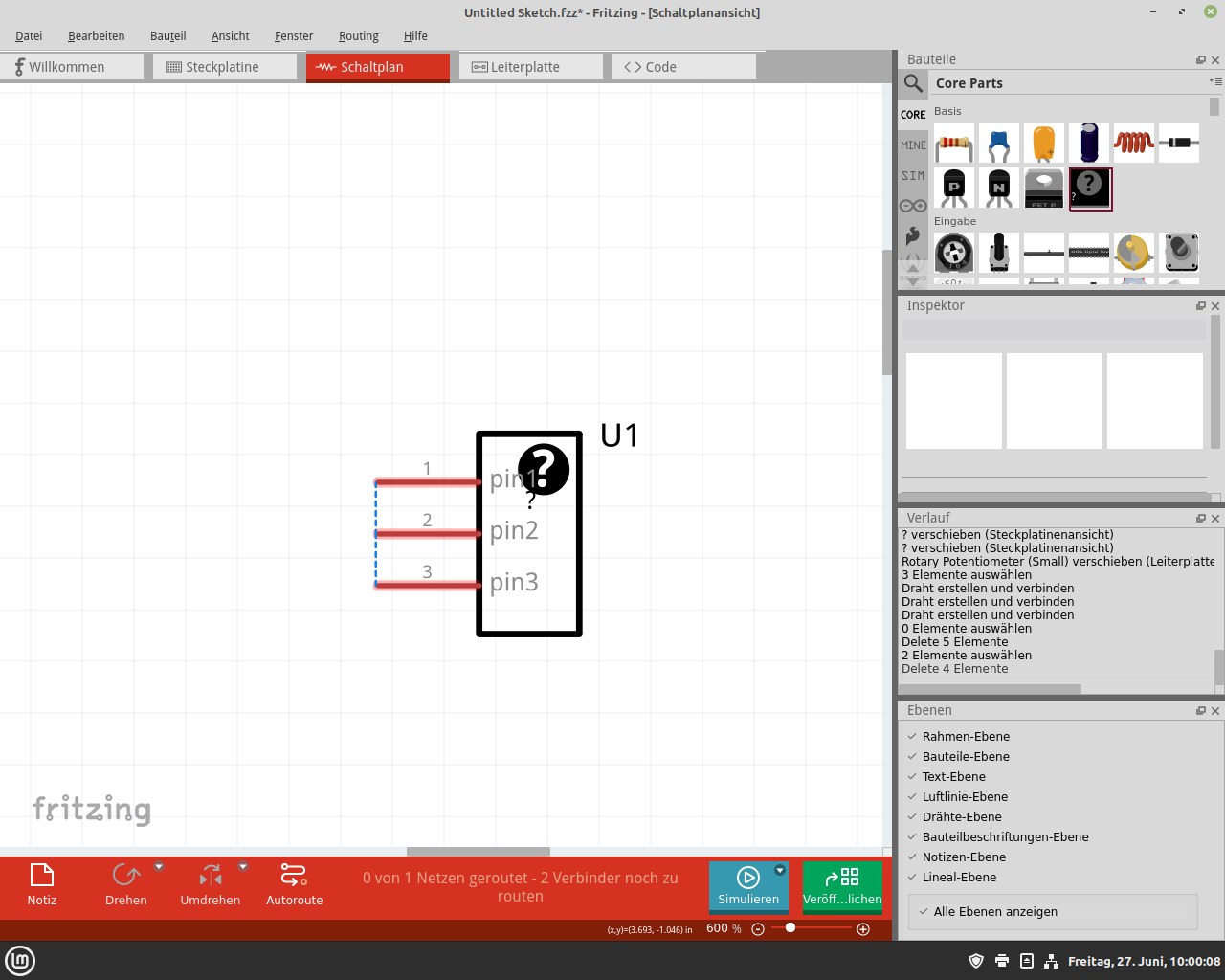Click the magnifier search icon in Bauteile

click(x=914, y=83)
